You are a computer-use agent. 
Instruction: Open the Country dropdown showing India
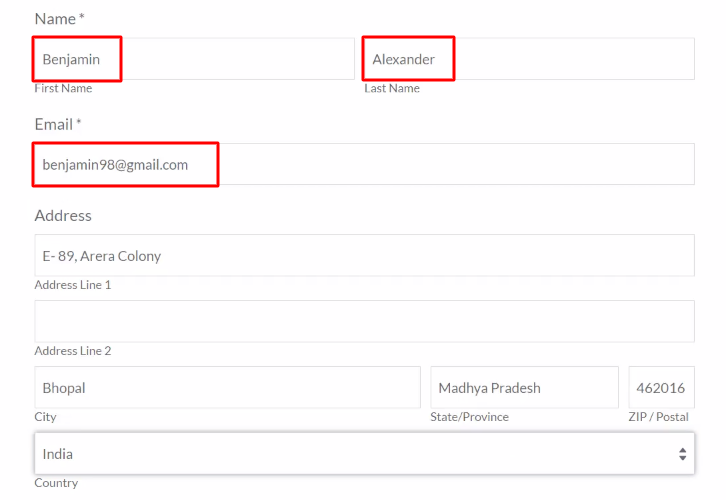[x=364, y=454]
